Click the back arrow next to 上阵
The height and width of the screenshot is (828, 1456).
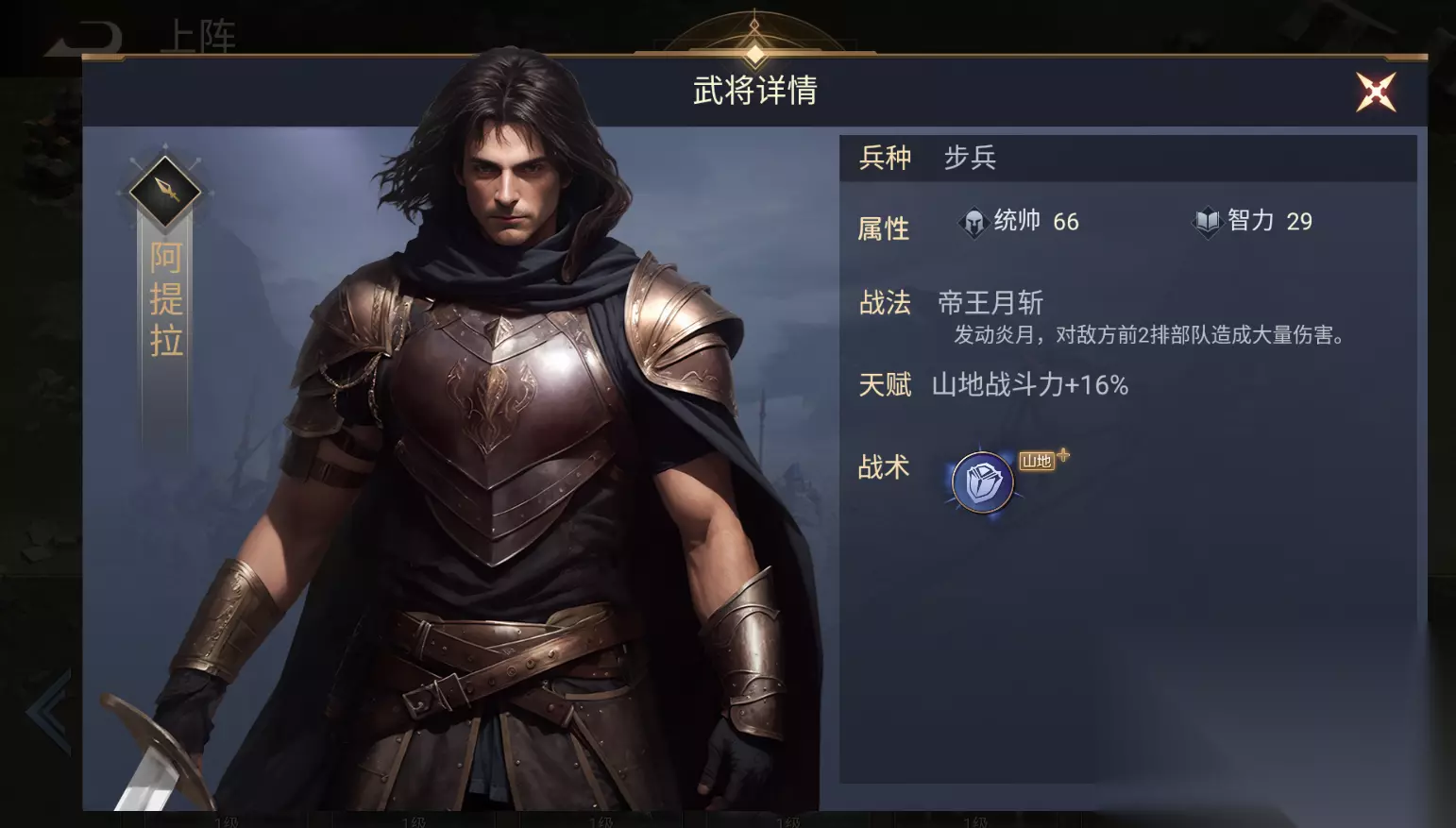[85, 38]
